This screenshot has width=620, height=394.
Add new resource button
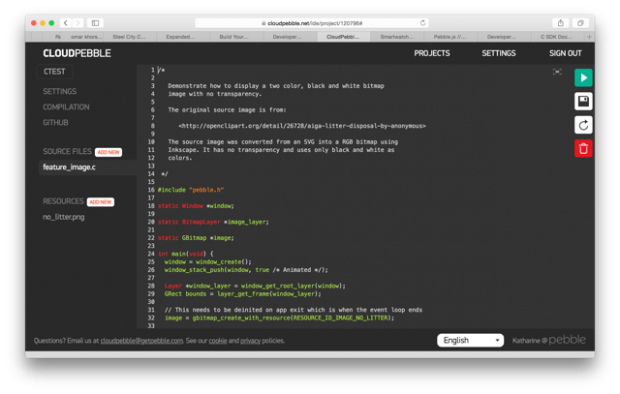point(100,202)
